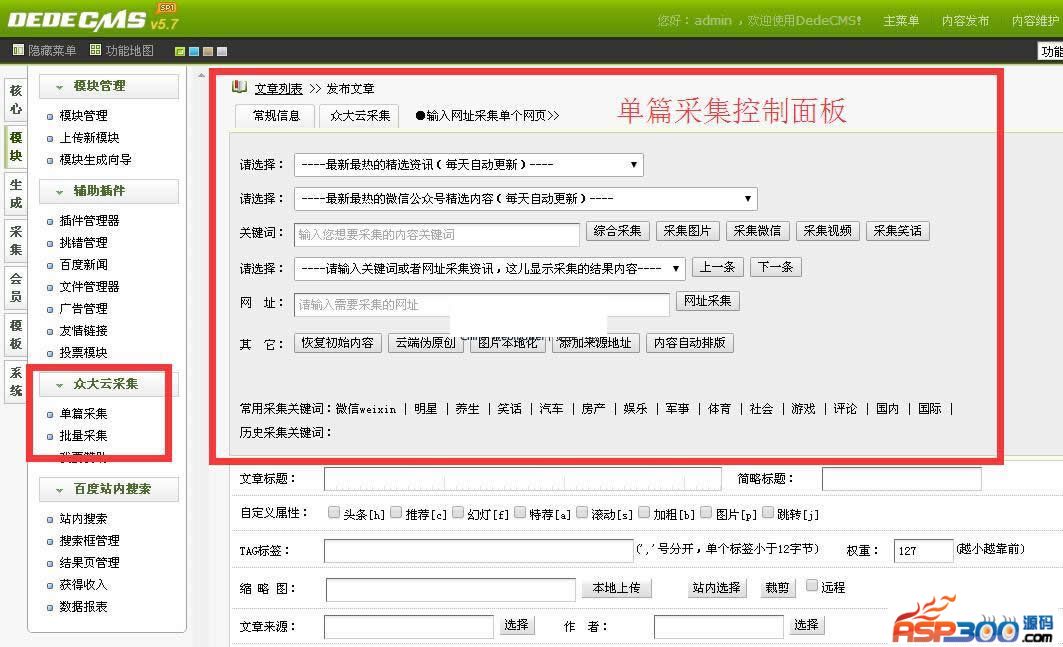
Task: Tick the 图片[p] checkbox
Action: click(706, 512)
